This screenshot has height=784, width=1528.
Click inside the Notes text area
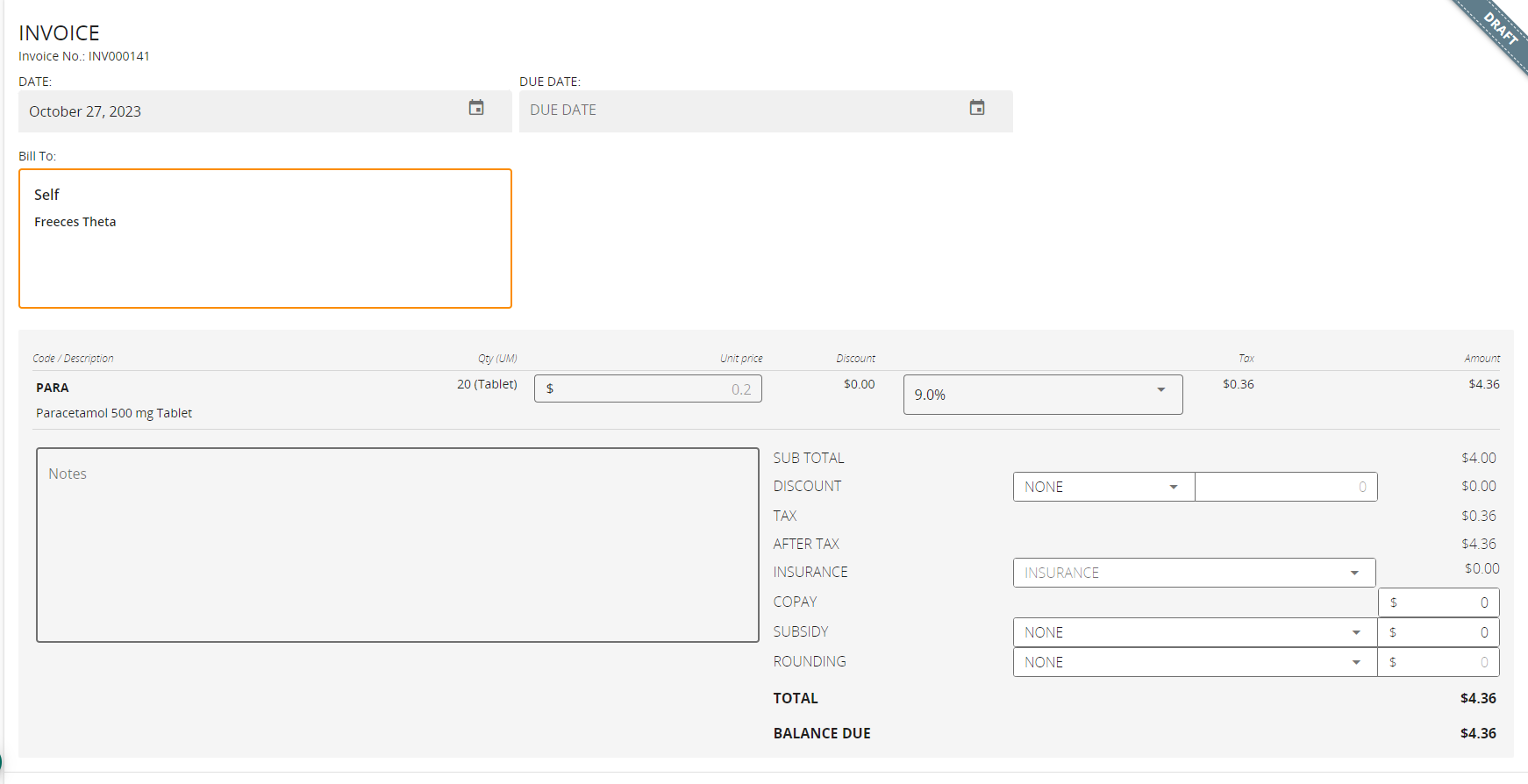pos(397,545)
